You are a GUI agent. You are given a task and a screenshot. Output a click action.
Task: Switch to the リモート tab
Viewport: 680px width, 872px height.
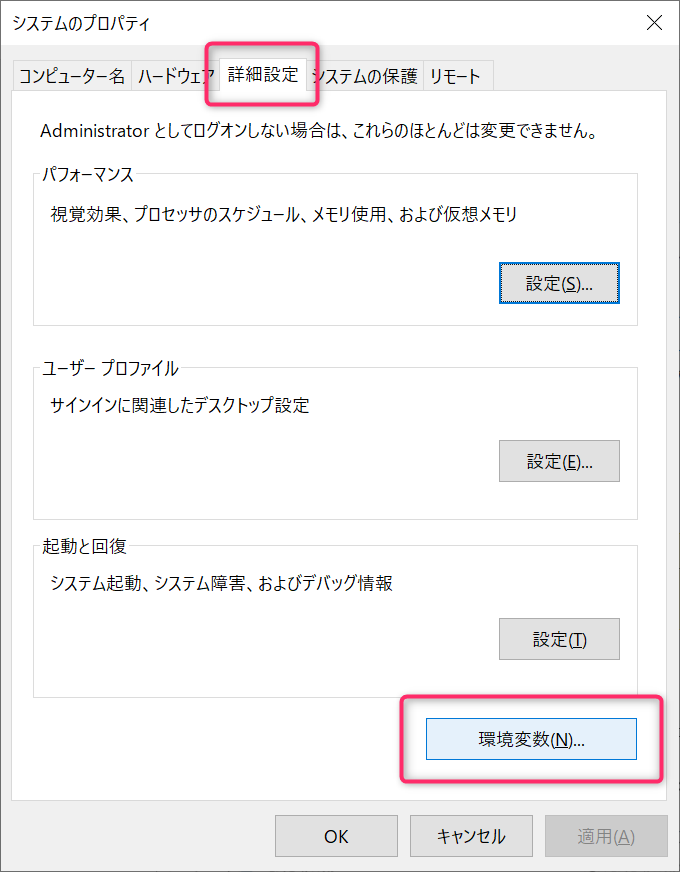point(455,76)
